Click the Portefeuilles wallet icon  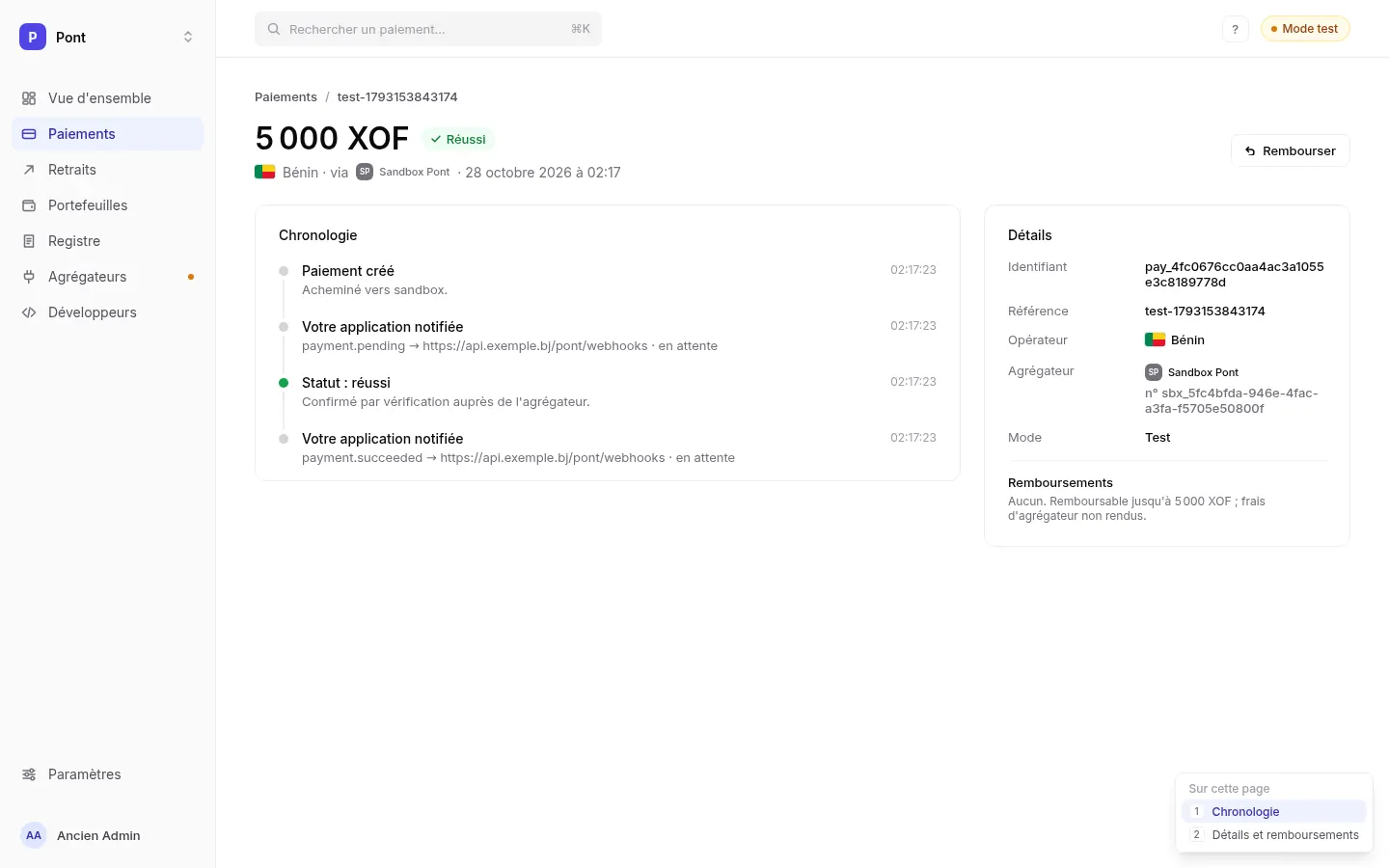[29, 205]
